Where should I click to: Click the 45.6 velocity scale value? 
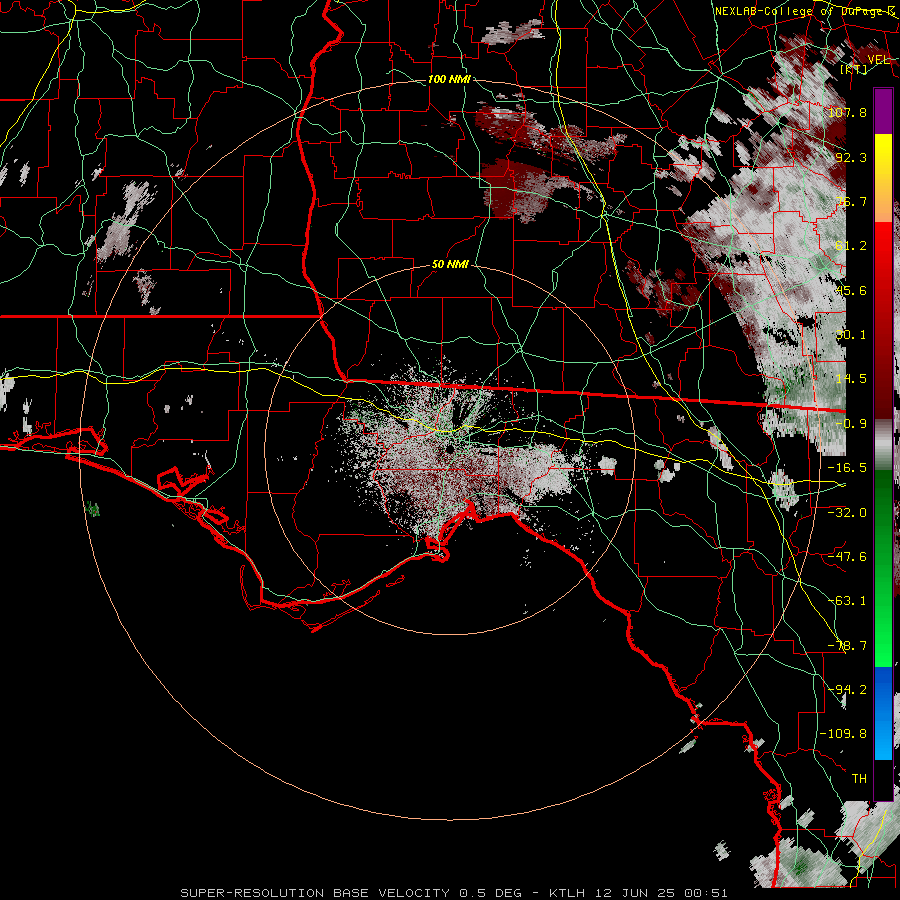(851, 290)
